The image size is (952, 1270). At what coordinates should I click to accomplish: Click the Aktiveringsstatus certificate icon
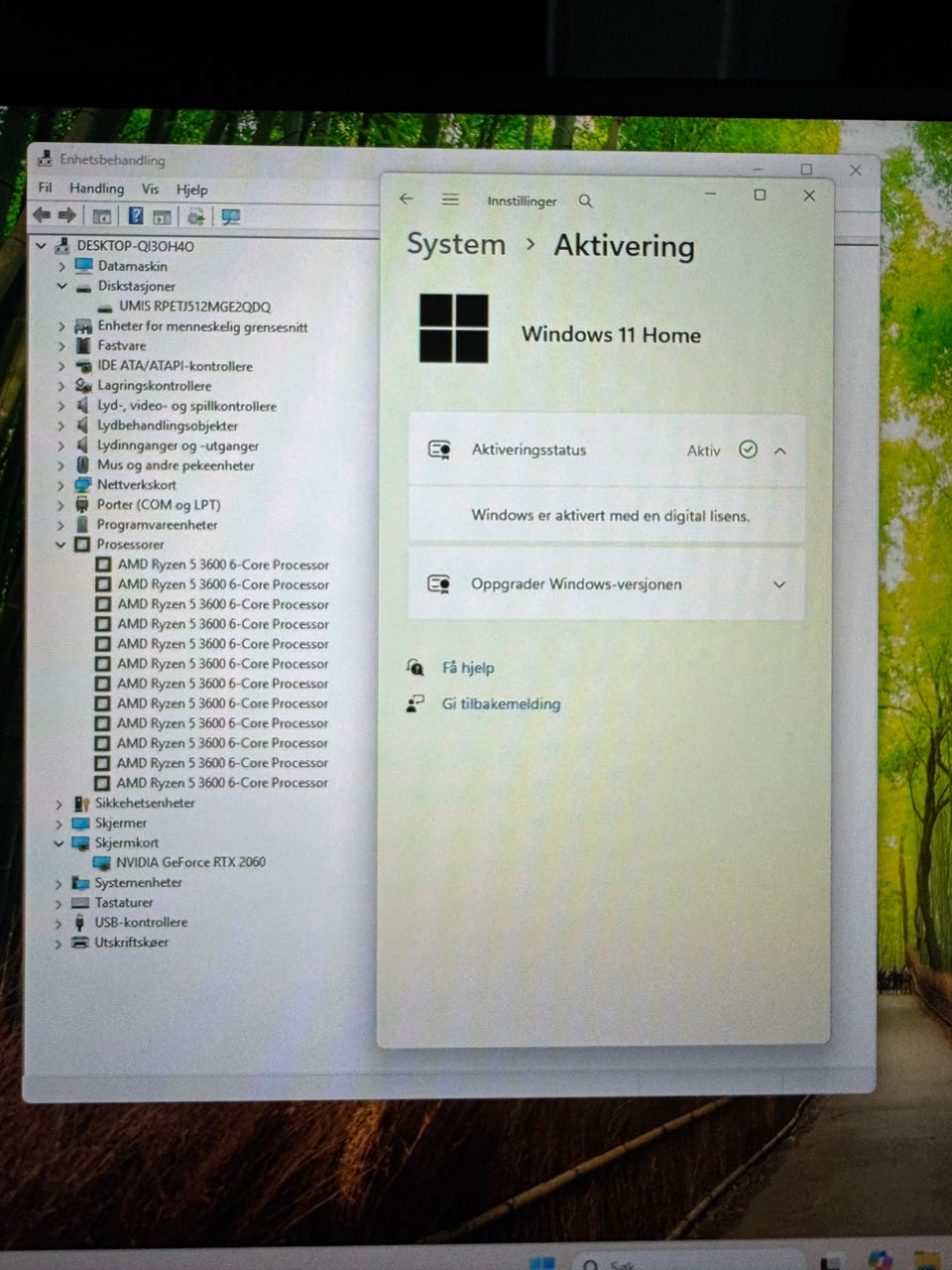pyautogui.click(x=439, y=450)
